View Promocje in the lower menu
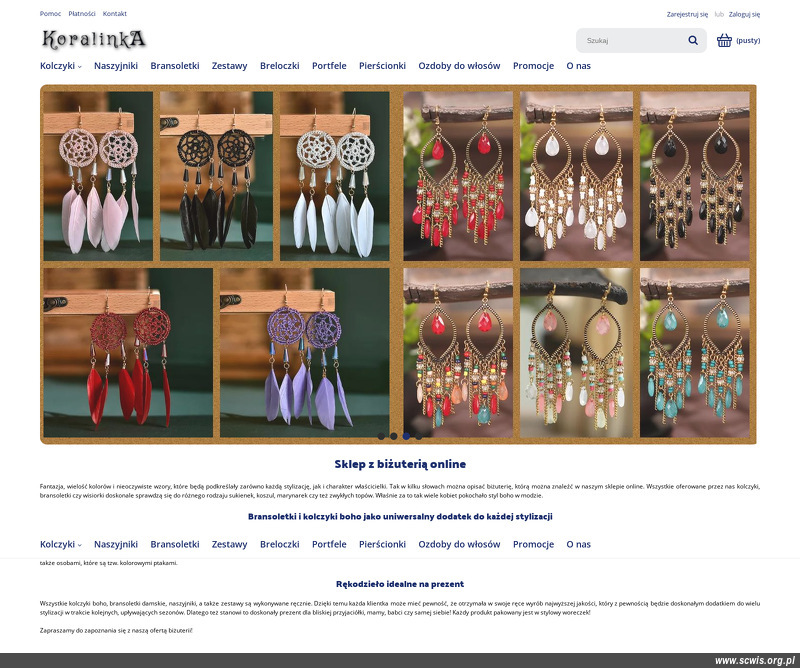The width and height of the screenshot is (800, 668). coord(533,545)
